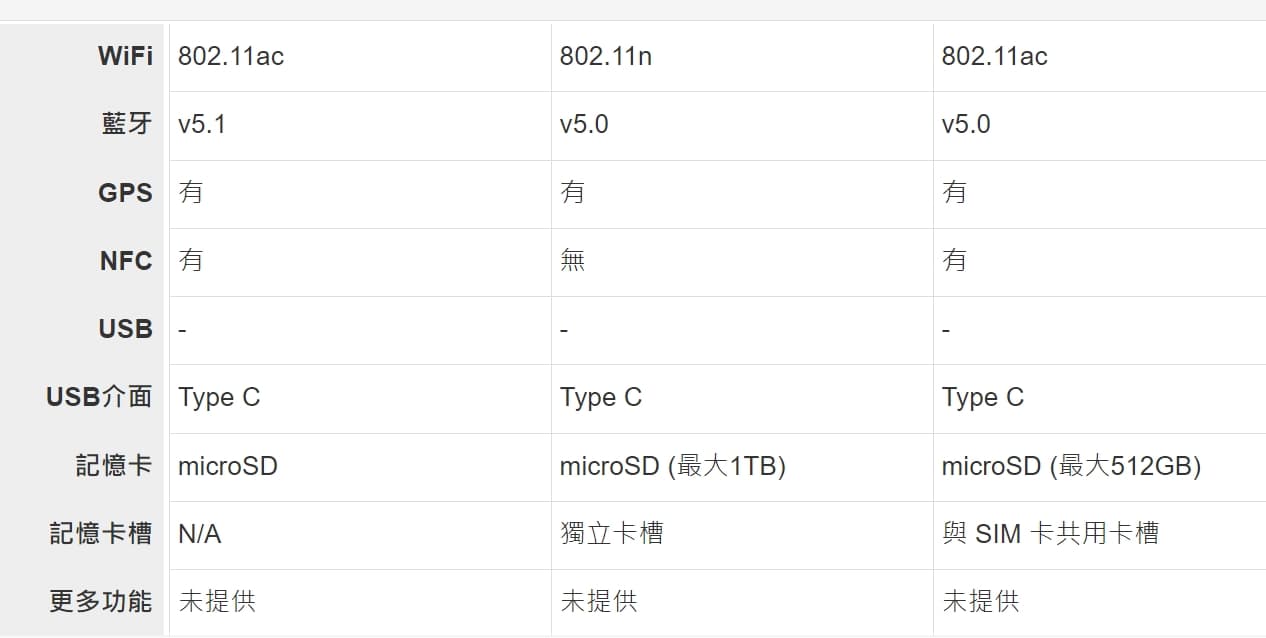Select the 獨立卡槽 cell
Viewport: 1266px width, 638px height.
[x=611, y=533]
